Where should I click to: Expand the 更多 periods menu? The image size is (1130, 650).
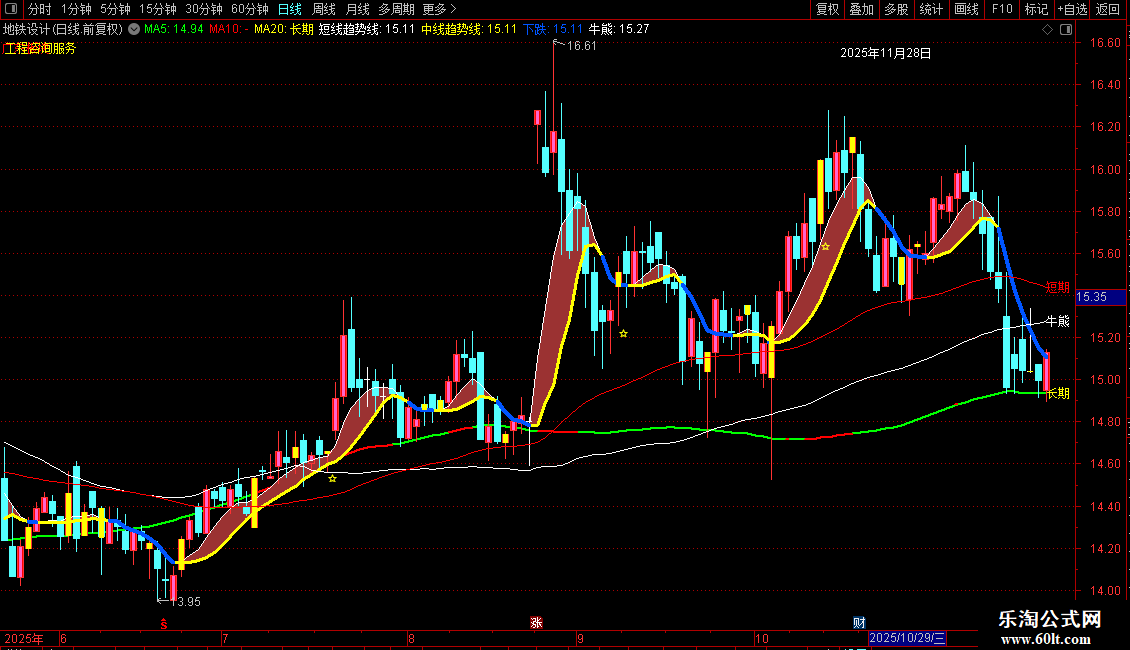pos(439,9)
